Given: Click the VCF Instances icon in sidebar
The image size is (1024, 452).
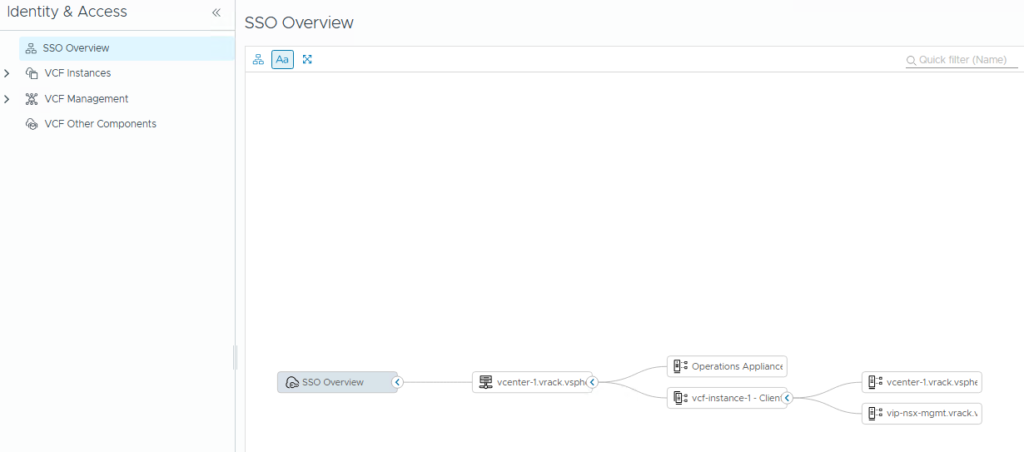Looking at the screenshot, I should [x=31, y=73].
